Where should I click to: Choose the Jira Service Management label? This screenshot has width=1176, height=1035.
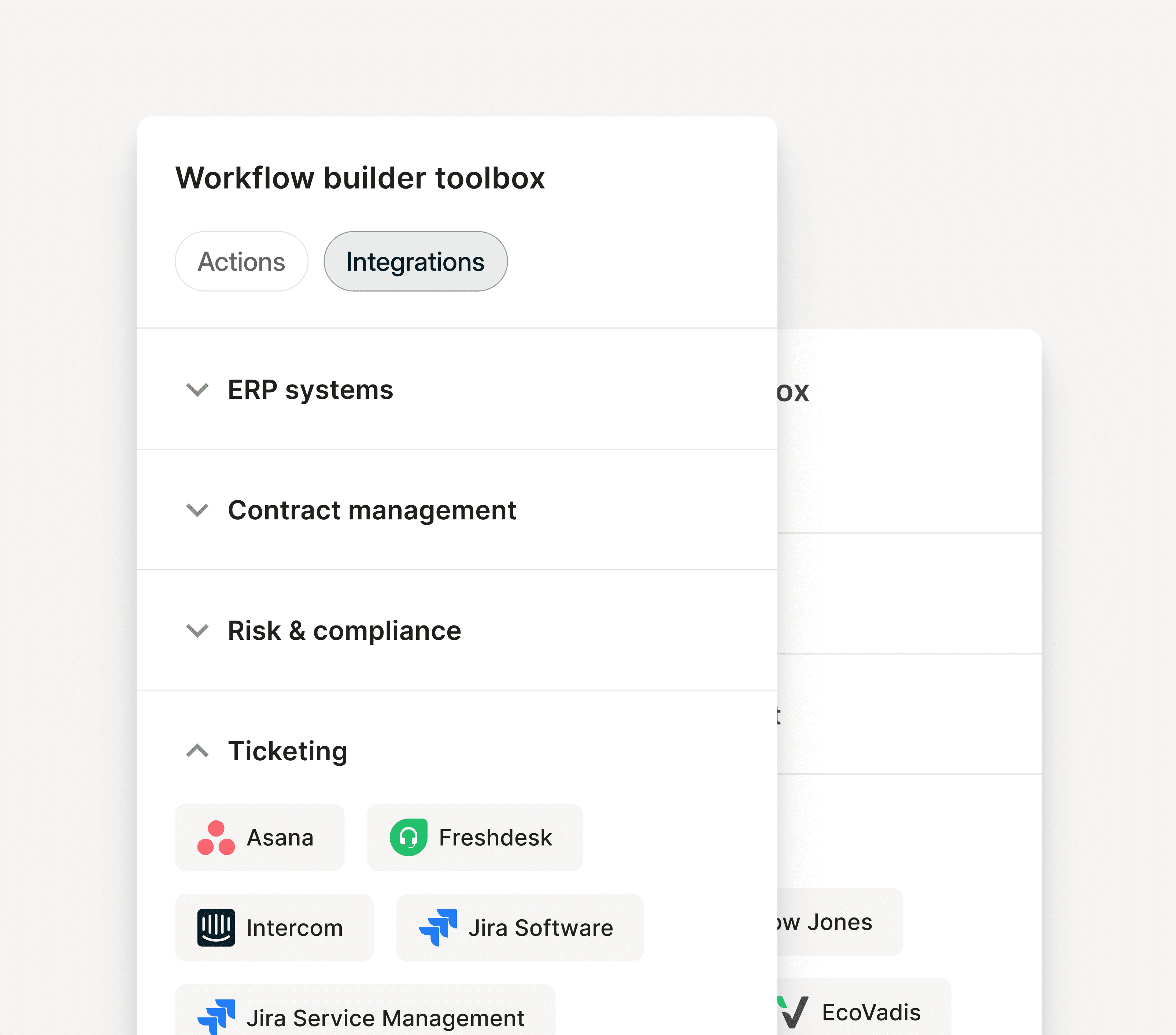point(385,1018)
